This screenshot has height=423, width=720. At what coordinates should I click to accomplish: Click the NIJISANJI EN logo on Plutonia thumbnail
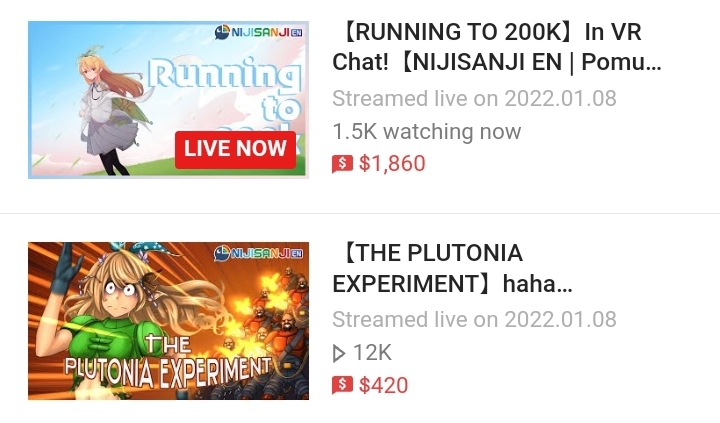coord(259,253)
